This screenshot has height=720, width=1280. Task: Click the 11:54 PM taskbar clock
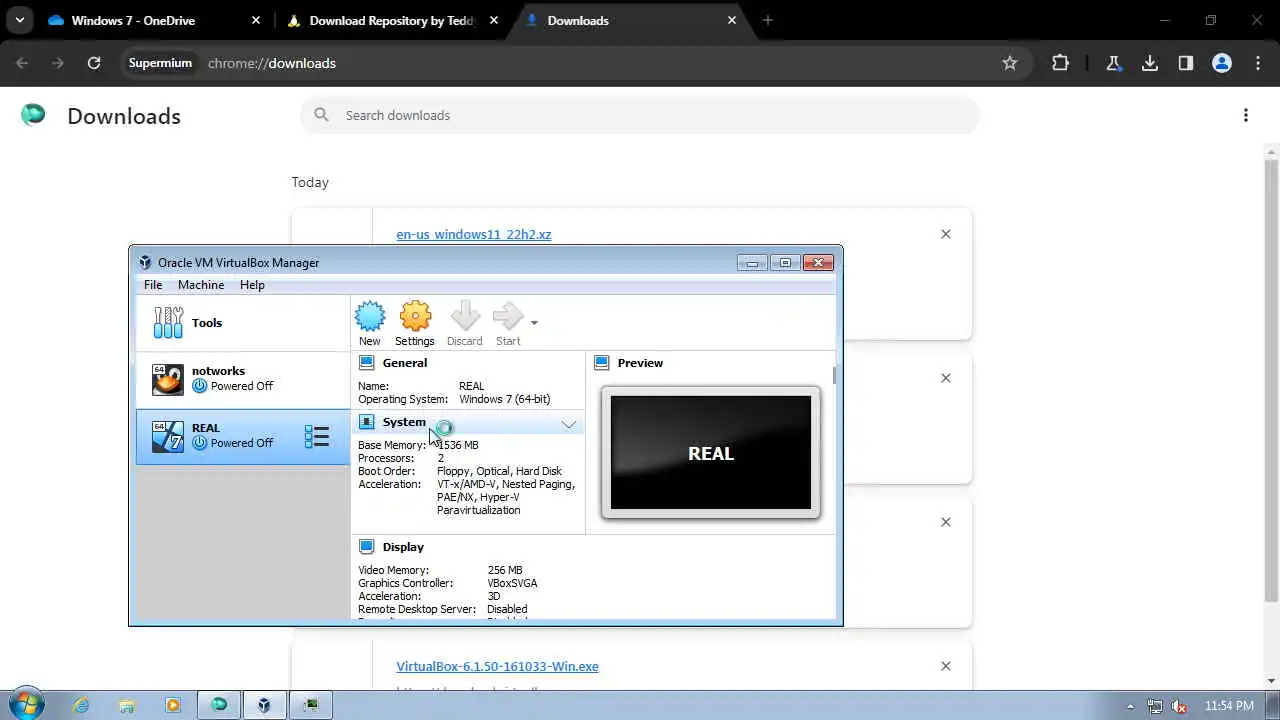[1229, 706]
